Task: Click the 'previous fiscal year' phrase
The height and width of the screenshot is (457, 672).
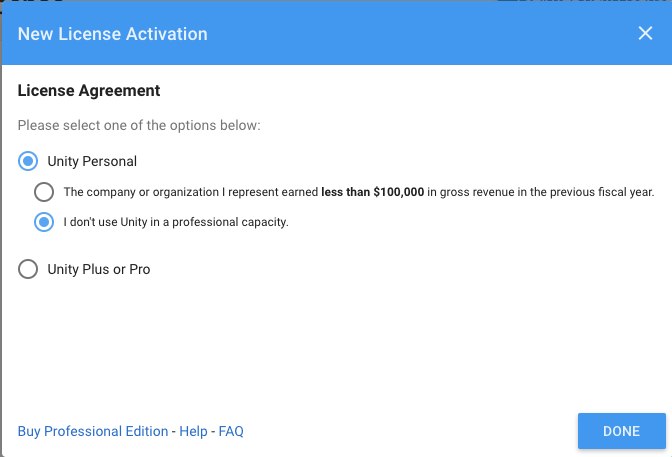Action: pyautogui.click(x=602, y=192)
